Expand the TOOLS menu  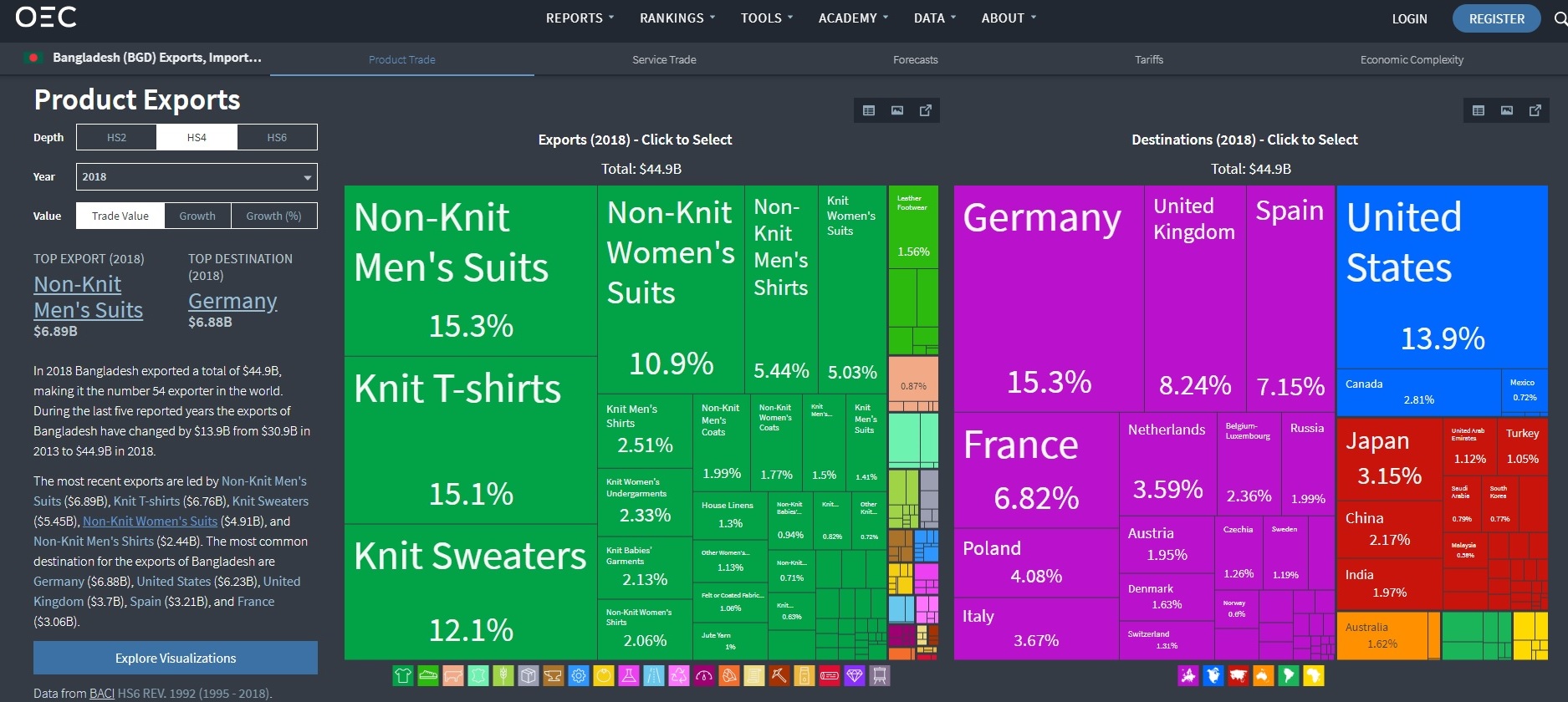(x=767, y=18)
